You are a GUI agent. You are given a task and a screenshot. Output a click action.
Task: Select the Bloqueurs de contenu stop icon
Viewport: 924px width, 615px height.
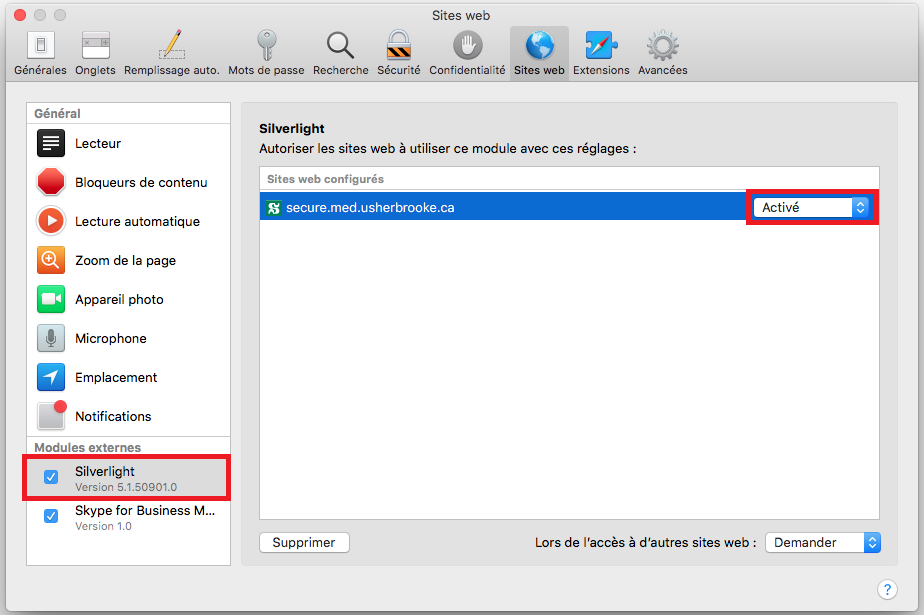51,183
